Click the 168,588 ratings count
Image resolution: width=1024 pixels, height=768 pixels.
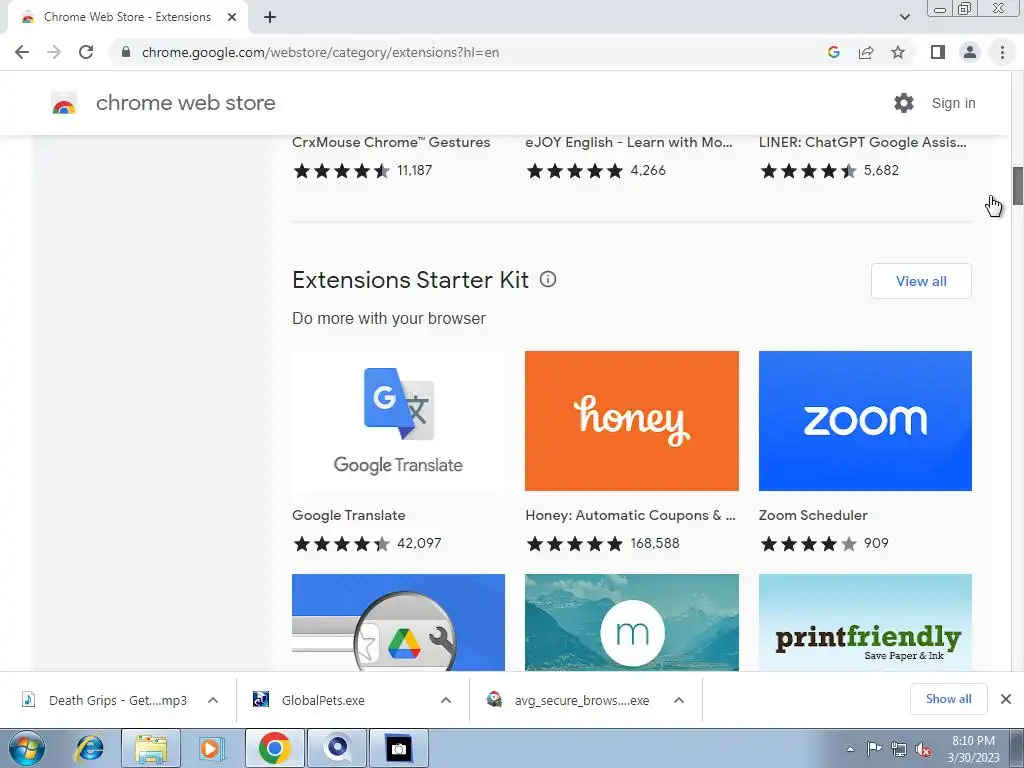click(x=655, y=543)
